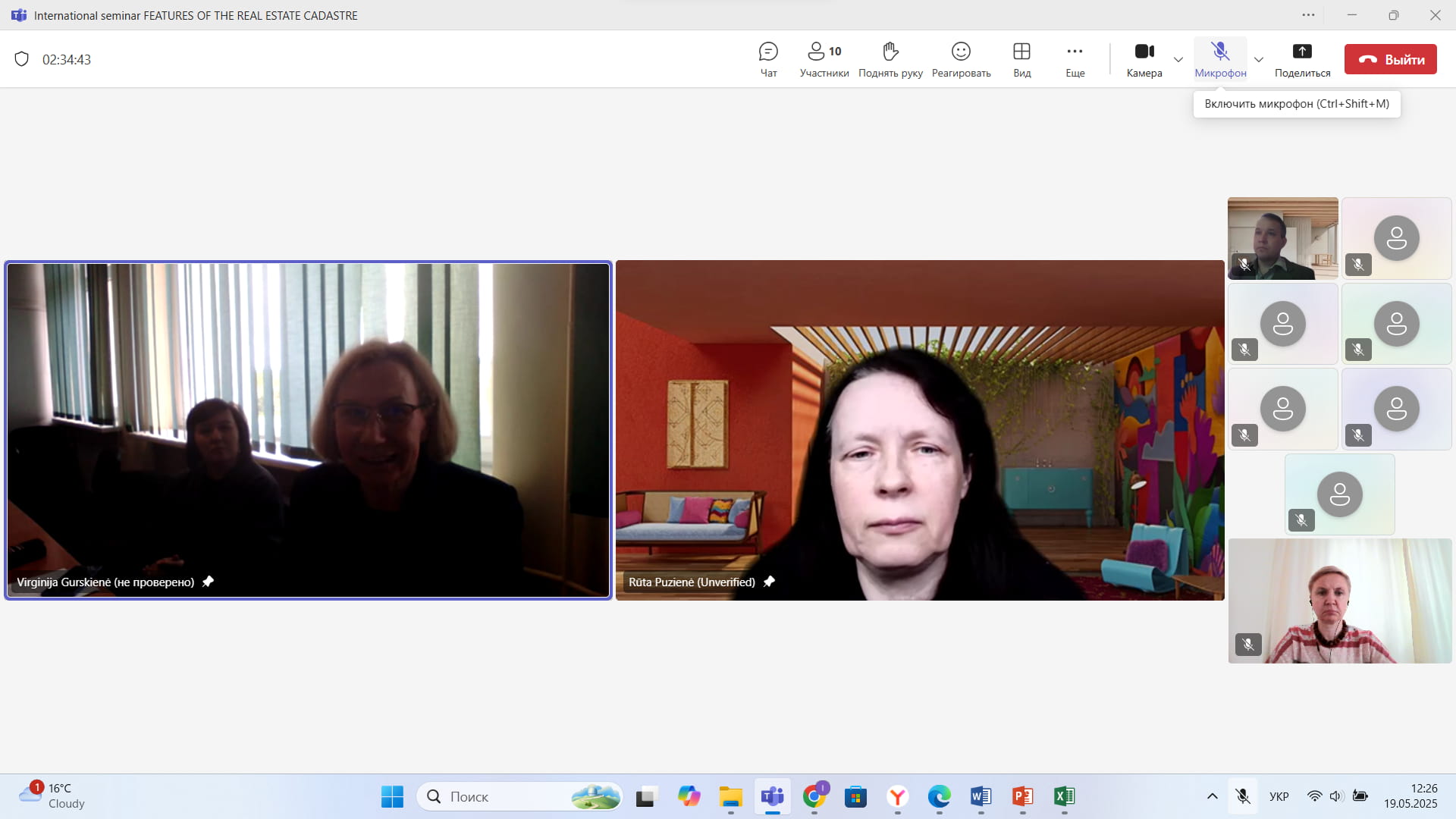The image size is (1456, 819).
Task: Open the battery status tray icon
Action: pos(1360,796)
